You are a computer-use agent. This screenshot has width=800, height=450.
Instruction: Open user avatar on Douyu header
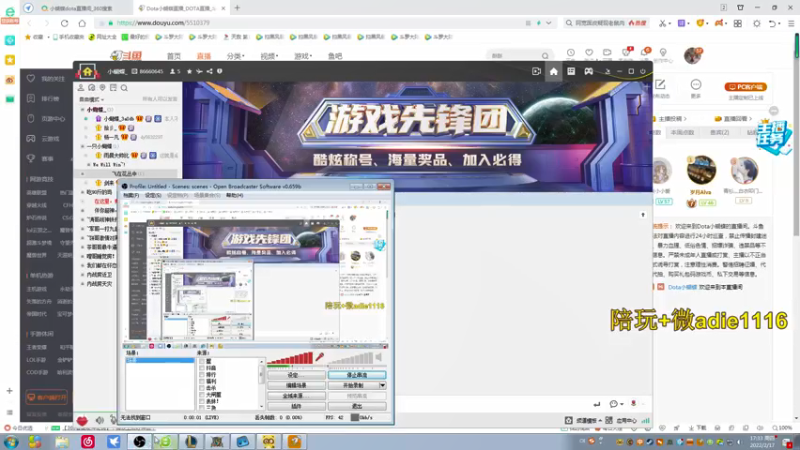[x=693, y=55]
